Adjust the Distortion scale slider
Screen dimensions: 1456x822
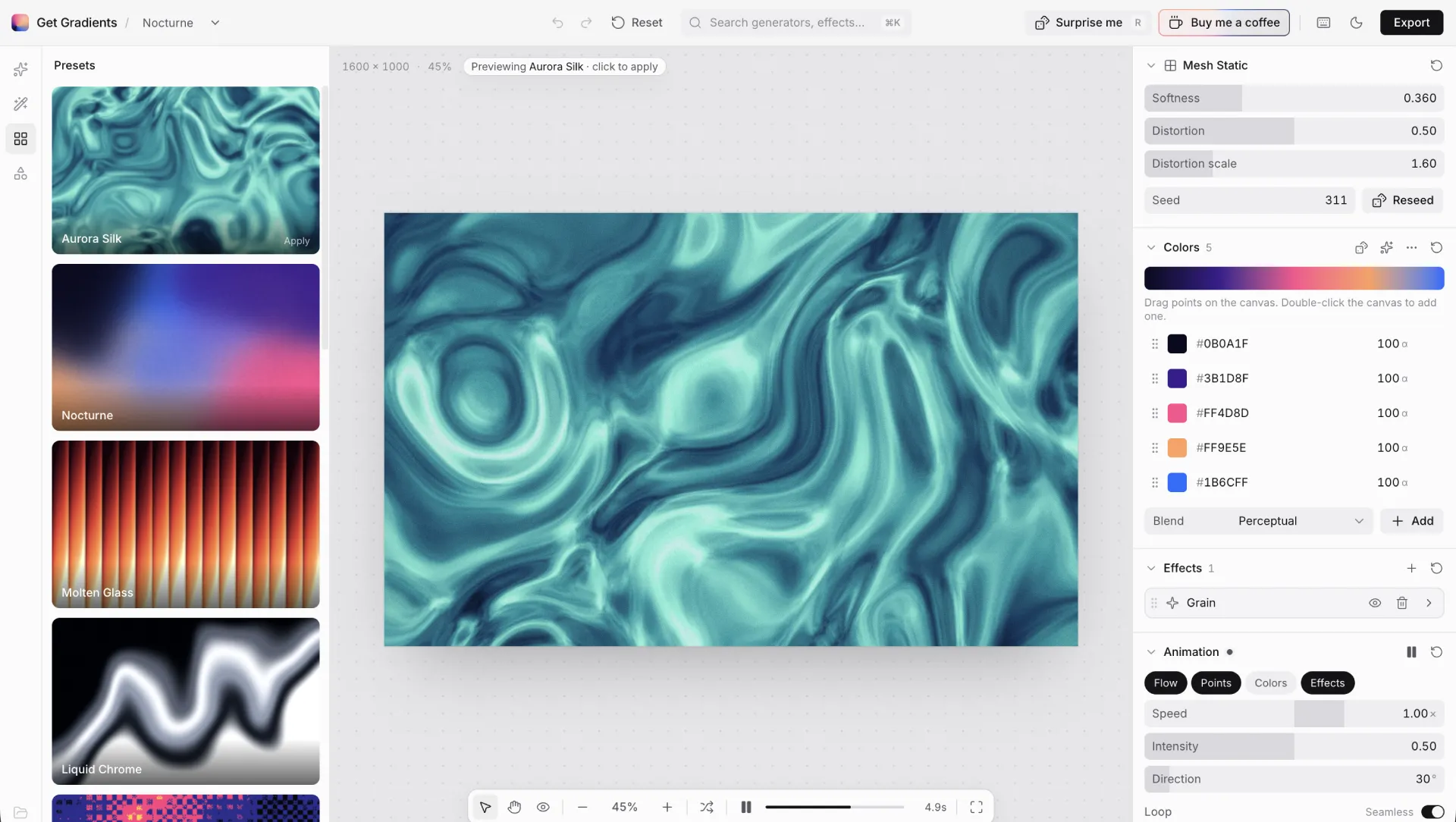1294,163
